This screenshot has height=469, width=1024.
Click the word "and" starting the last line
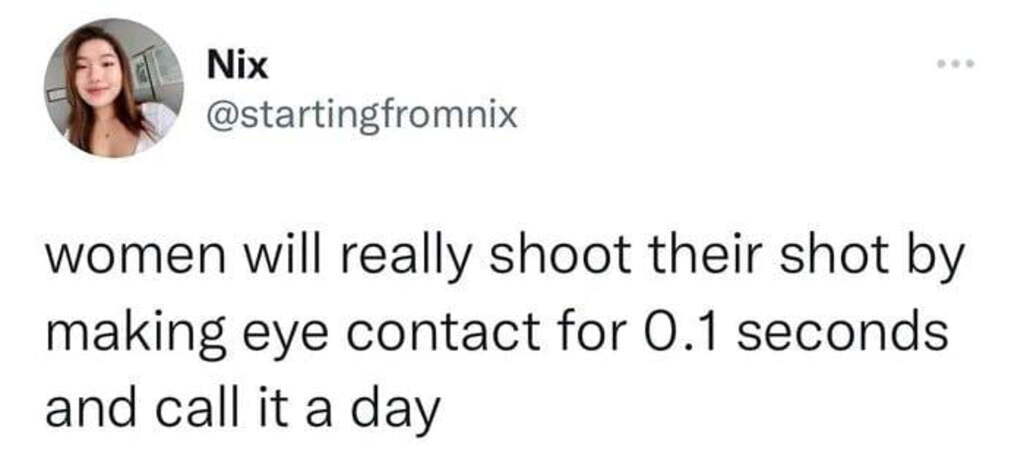coord(83,407)
